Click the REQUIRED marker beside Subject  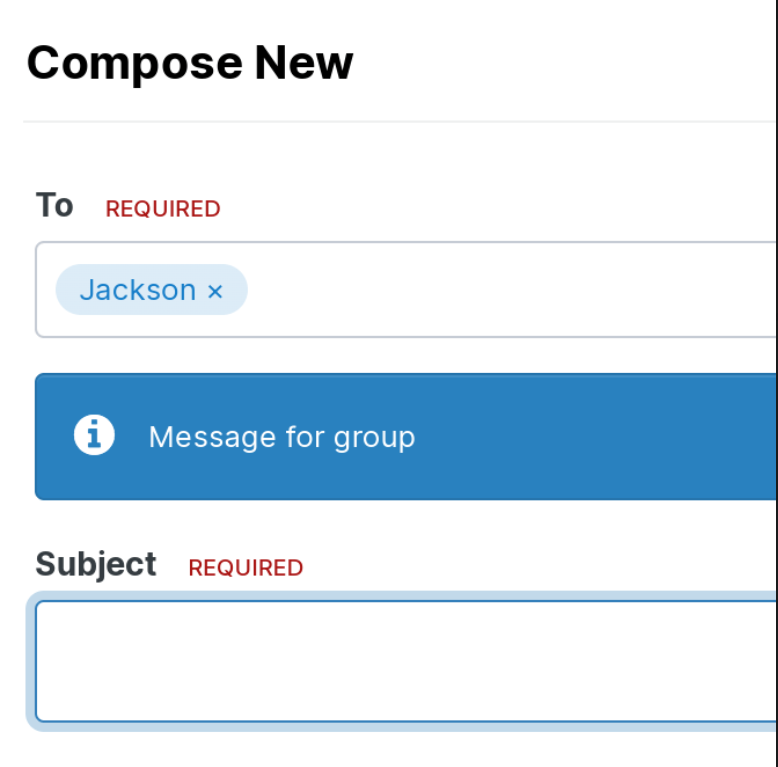pyautogui.click(x=246, y=568)
